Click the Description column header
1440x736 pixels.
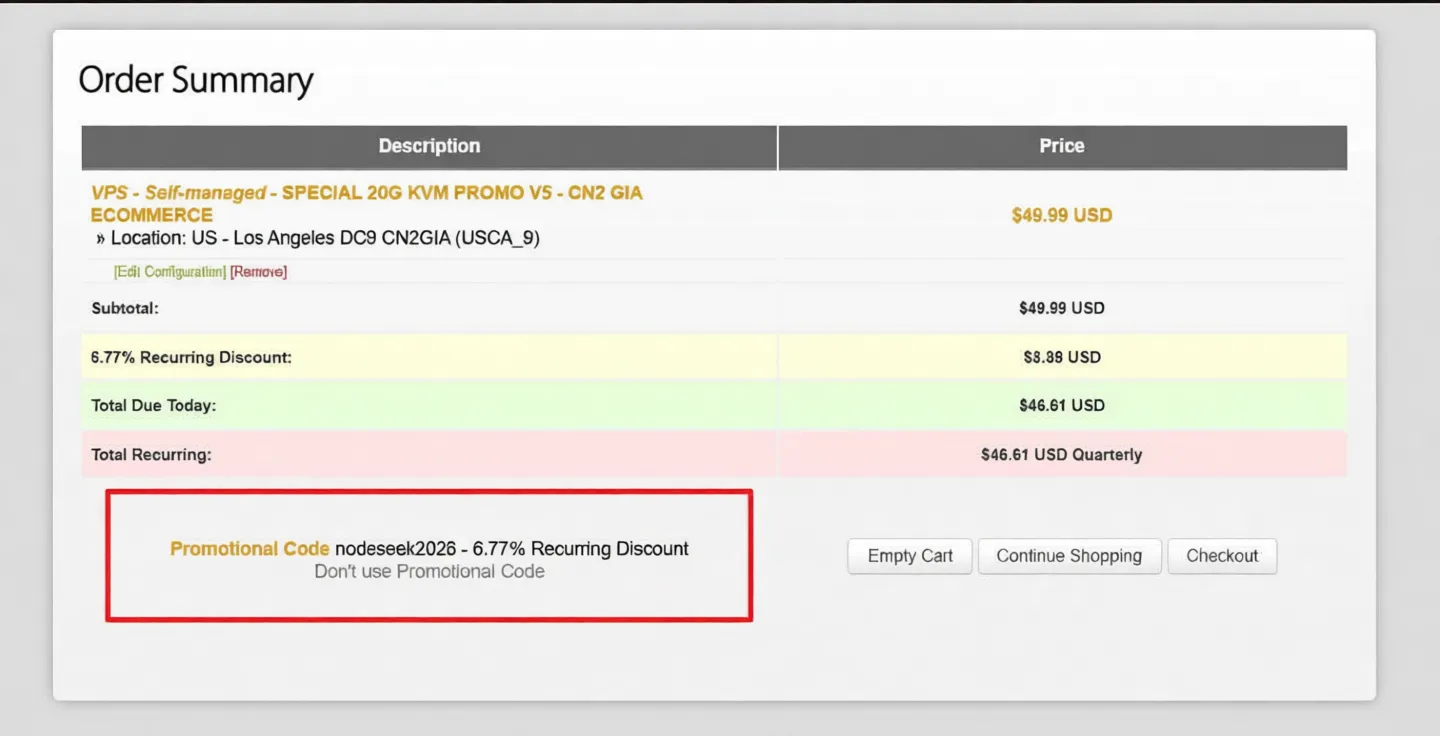(429, 146)
